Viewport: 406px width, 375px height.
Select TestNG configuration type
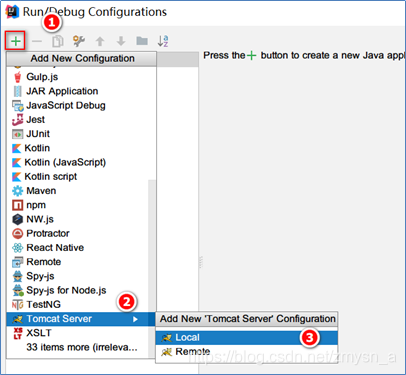(x=77, y=305)
